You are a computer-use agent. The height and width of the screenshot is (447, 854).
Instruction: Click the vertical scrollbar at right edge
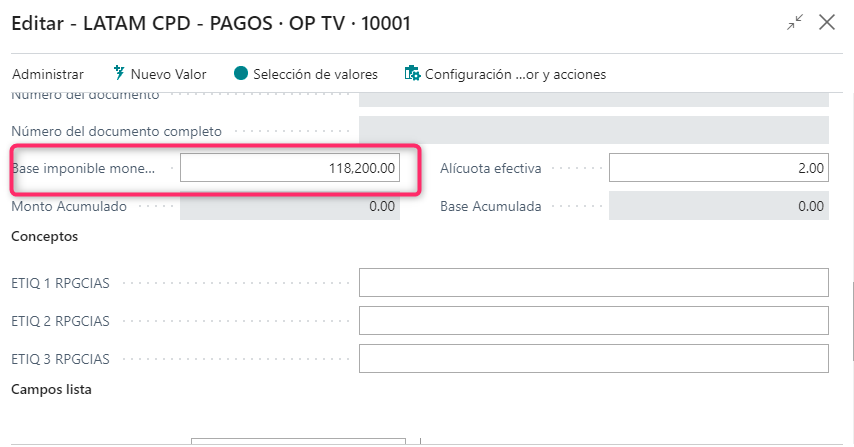tap(852, 321)
